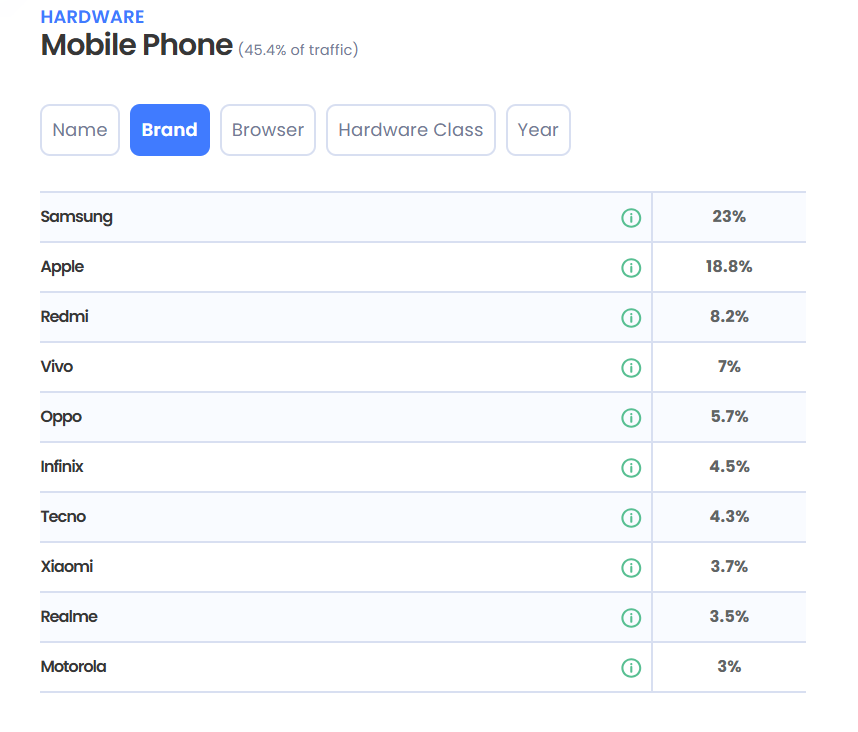Click the Mobile Phone heading
Viewport: 858px width, 732px height.
[x=137, y=46]
